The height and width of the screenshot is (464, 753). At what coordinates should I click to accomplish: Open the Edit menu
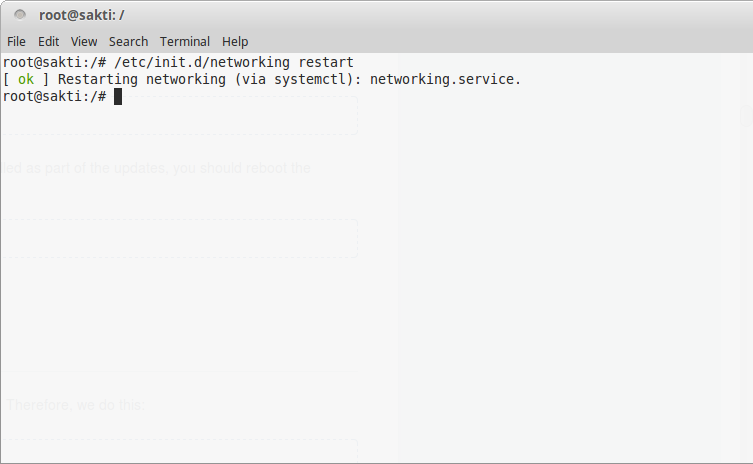(x=49, y=42)
